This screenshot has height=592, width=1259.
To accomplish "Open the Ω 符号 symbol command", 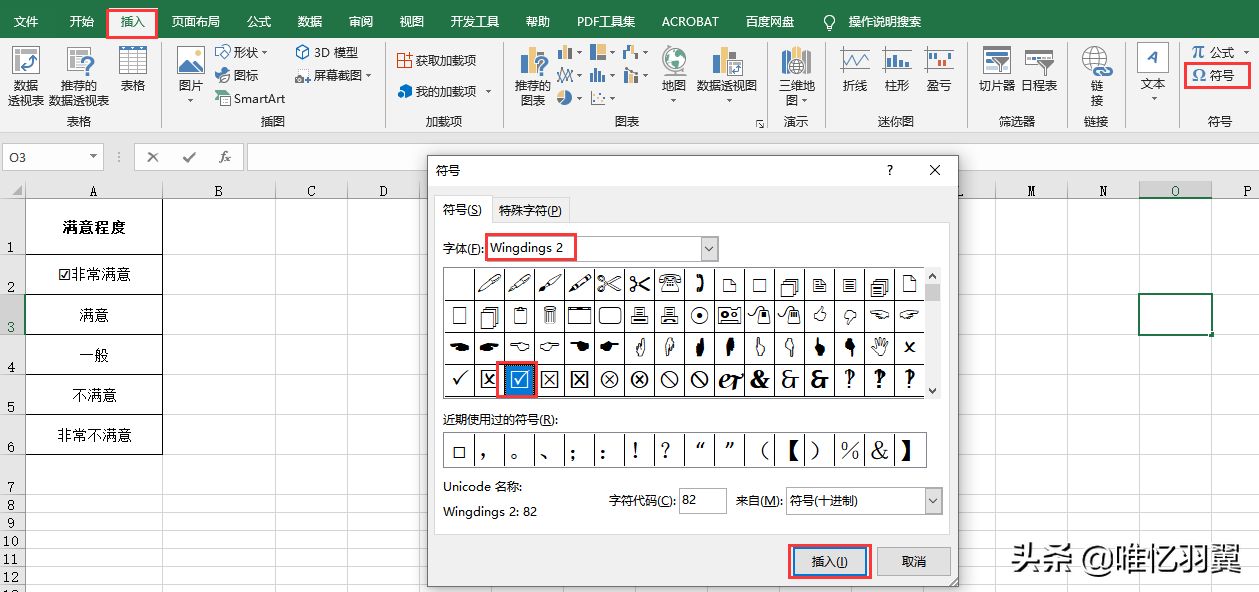I will (x=1213, y=75).
